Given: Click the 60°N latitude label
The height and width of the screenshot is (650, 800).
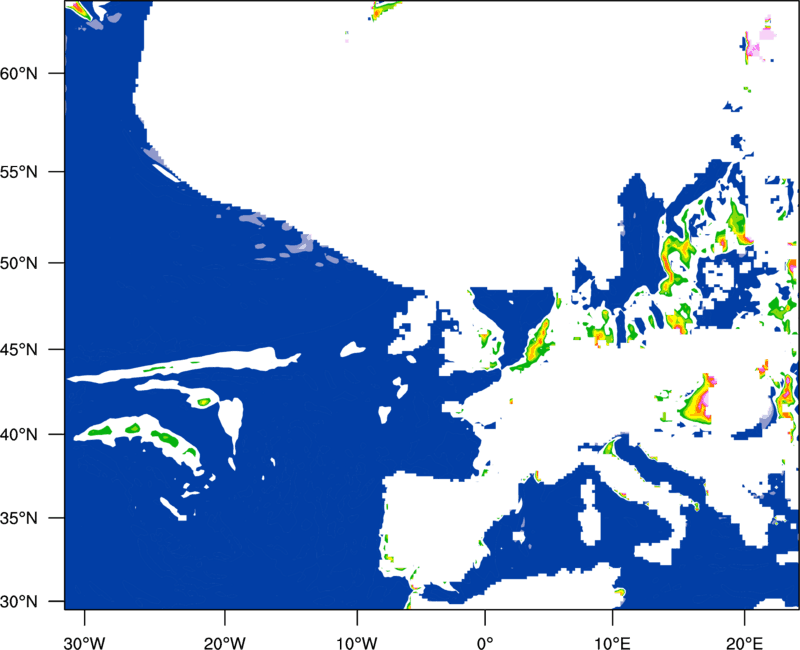Looking at the screenshot, I should pos(19,73).
